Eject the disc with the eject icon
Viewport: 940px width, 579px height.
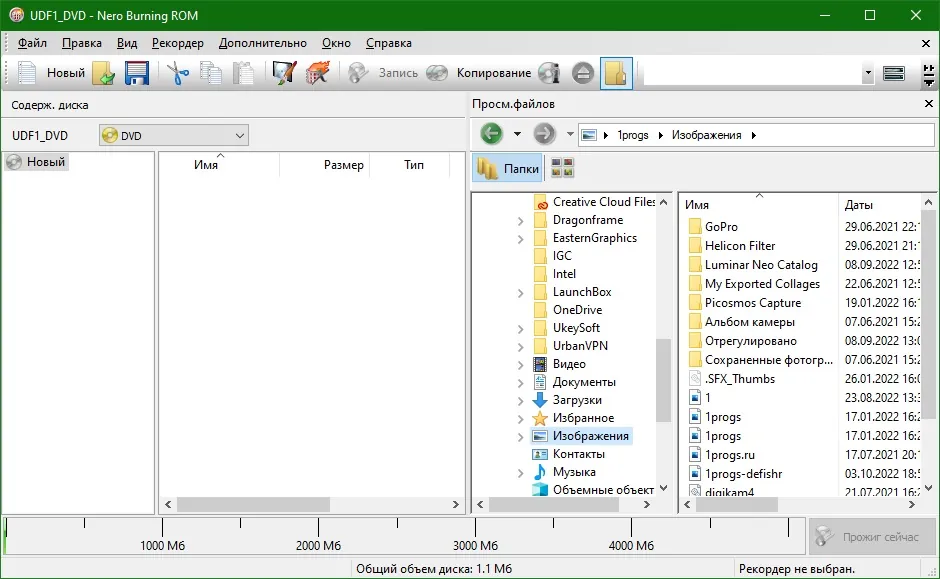tap(583, 73)
